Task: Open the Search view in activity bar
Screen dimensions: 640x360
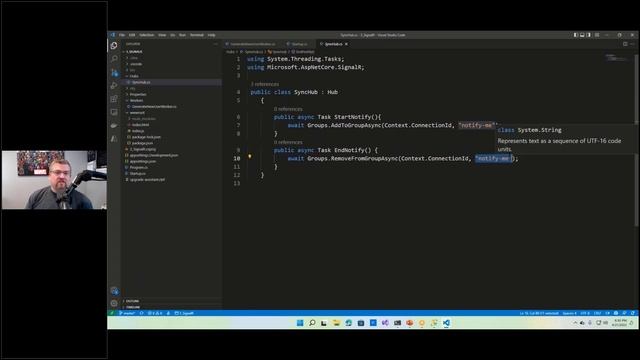Action: coord(114,59)
